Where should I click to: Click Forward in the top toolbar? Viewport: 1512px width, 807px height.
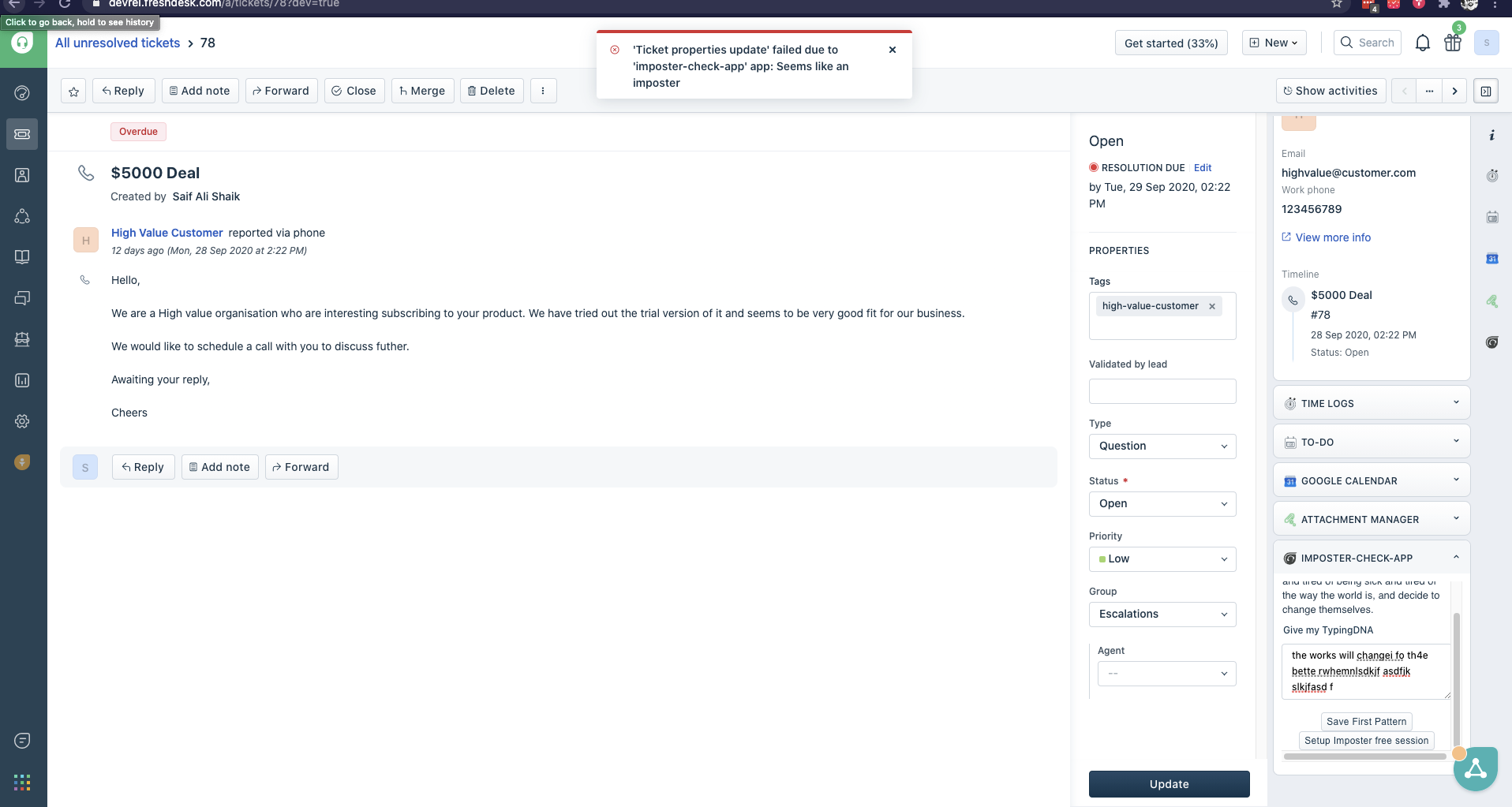tap(281, 92)
